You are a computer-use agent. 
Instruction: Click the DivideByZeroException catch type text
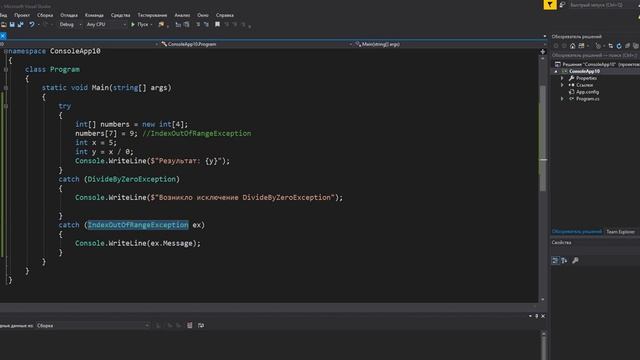coord(131,179)
